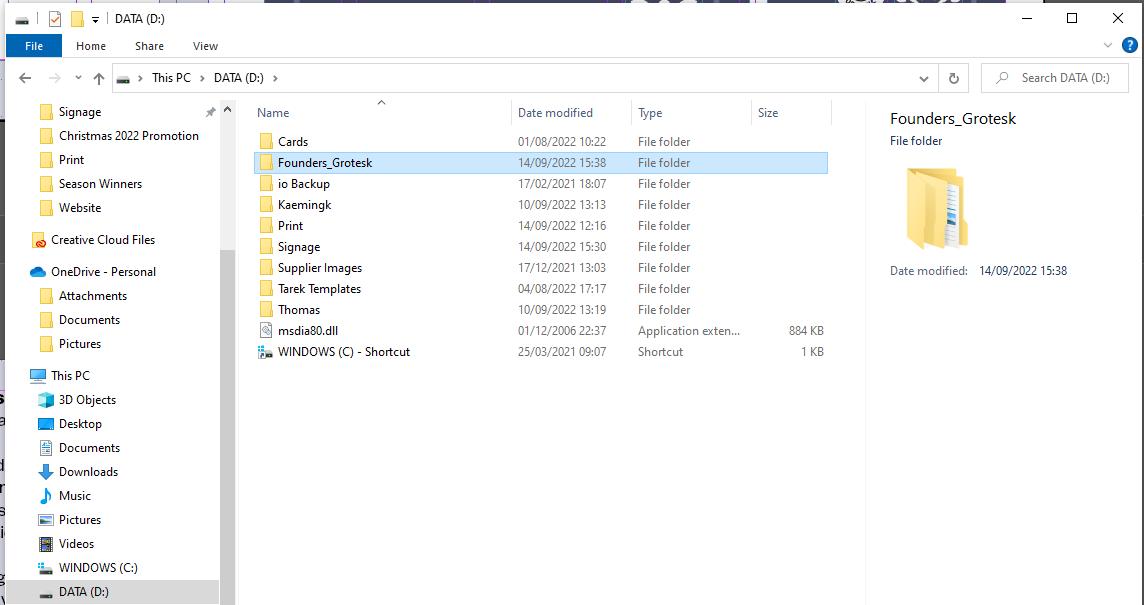The width and height of the screenshot is (1144, 605).
Task: Select the msdia80.dll file icon
Action: click(x=266, y=331)
